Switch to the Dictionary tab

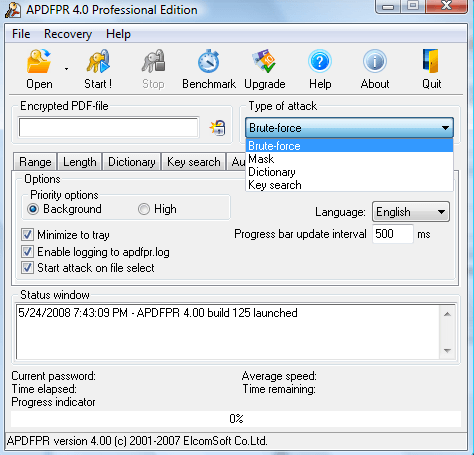pyautogui.click(x=132, y=162)
